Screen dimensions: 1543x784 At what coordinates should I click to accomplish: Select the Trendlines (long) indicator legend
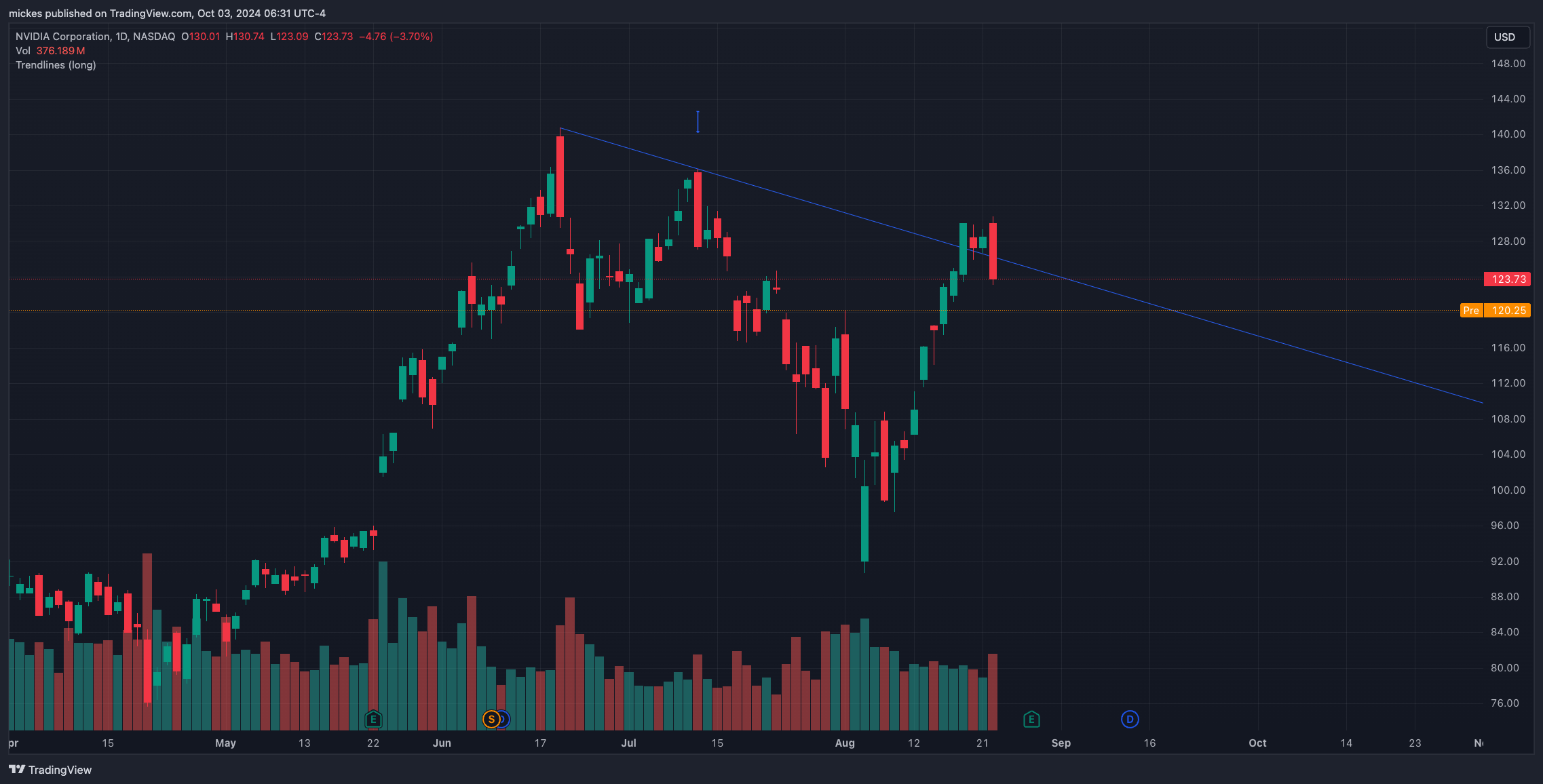coord(56,65)
